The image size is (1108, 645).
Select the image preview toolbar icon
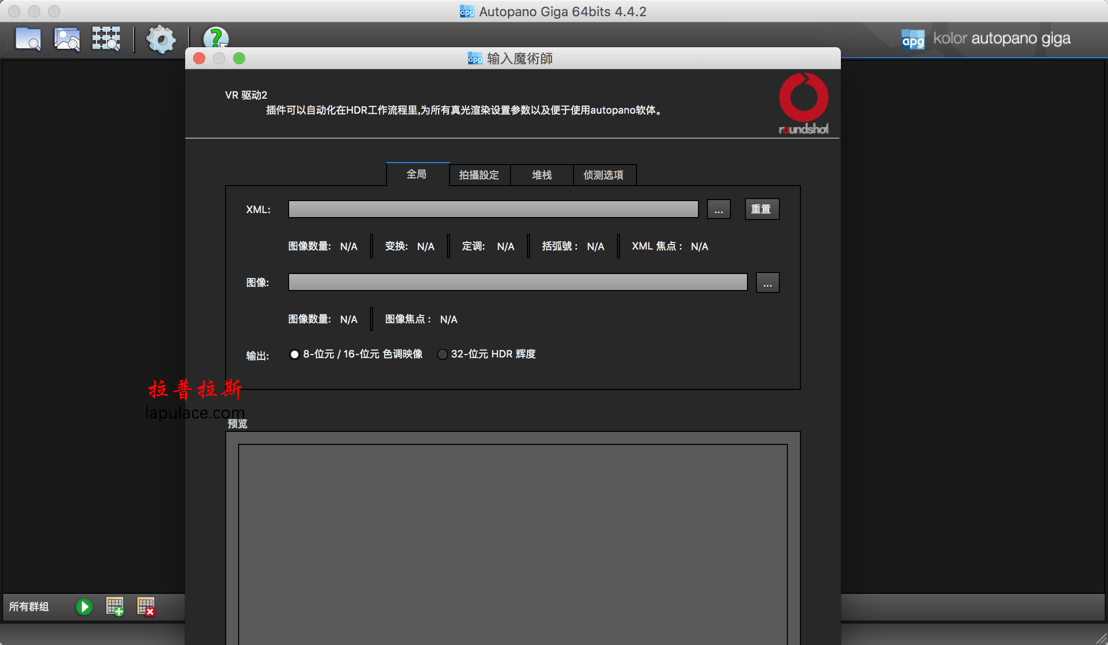click(65, 38)
